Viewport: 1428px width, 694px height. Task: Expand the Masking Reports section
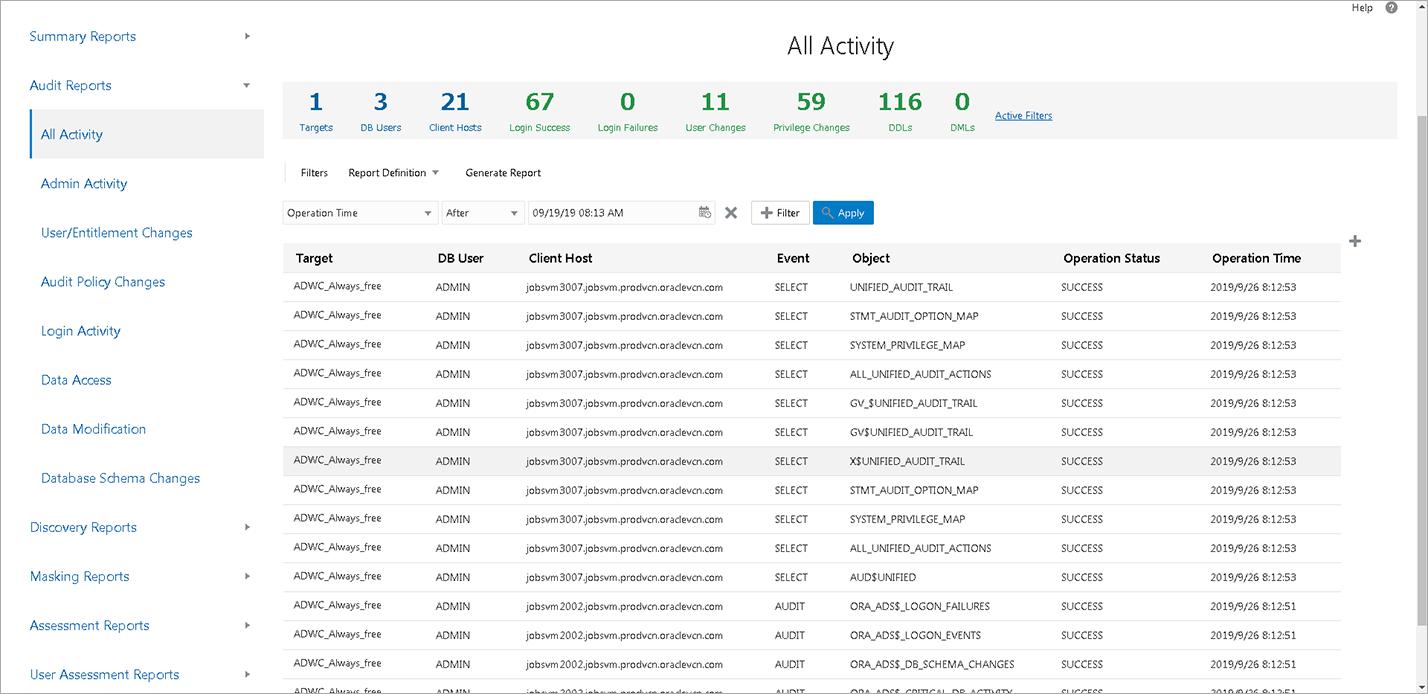tap(247, 577)
